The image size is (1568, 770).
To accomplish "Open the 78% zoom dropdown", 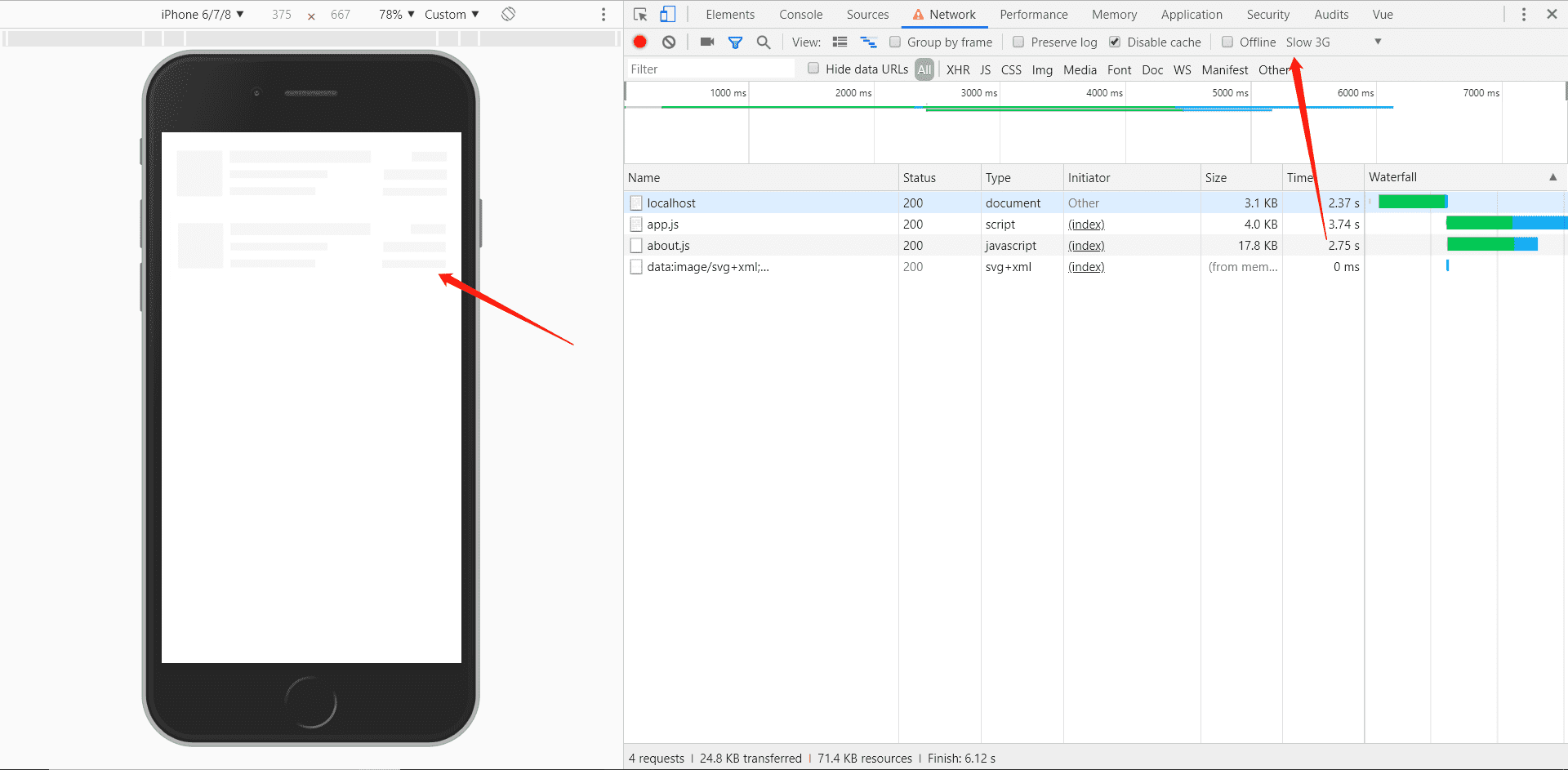I will click(x=397, y=14).
